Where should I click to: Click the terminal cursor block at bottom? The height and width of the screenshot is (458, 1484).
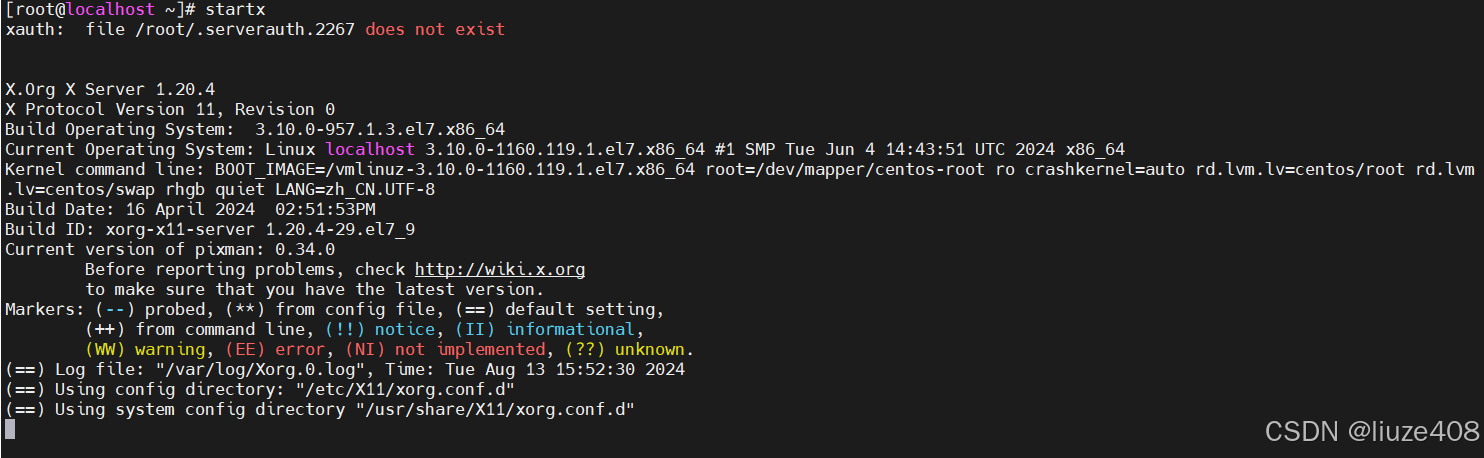tap(10, 429)
